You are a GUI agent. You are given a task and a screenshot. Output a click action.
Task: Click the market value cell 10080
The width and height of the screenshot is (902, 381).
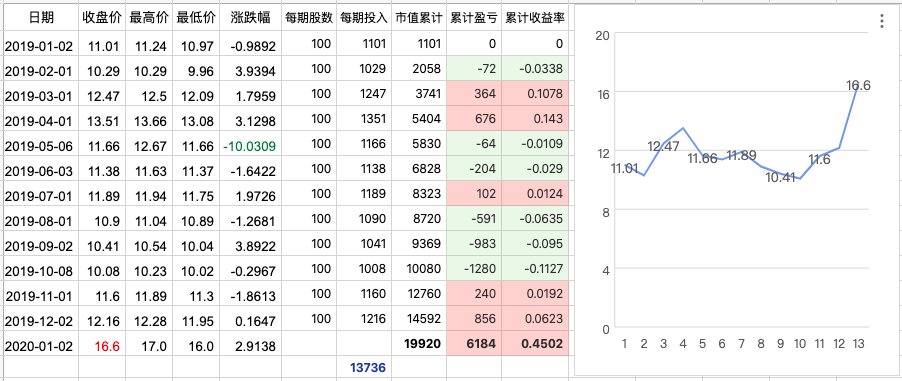[x=419, y=268]
